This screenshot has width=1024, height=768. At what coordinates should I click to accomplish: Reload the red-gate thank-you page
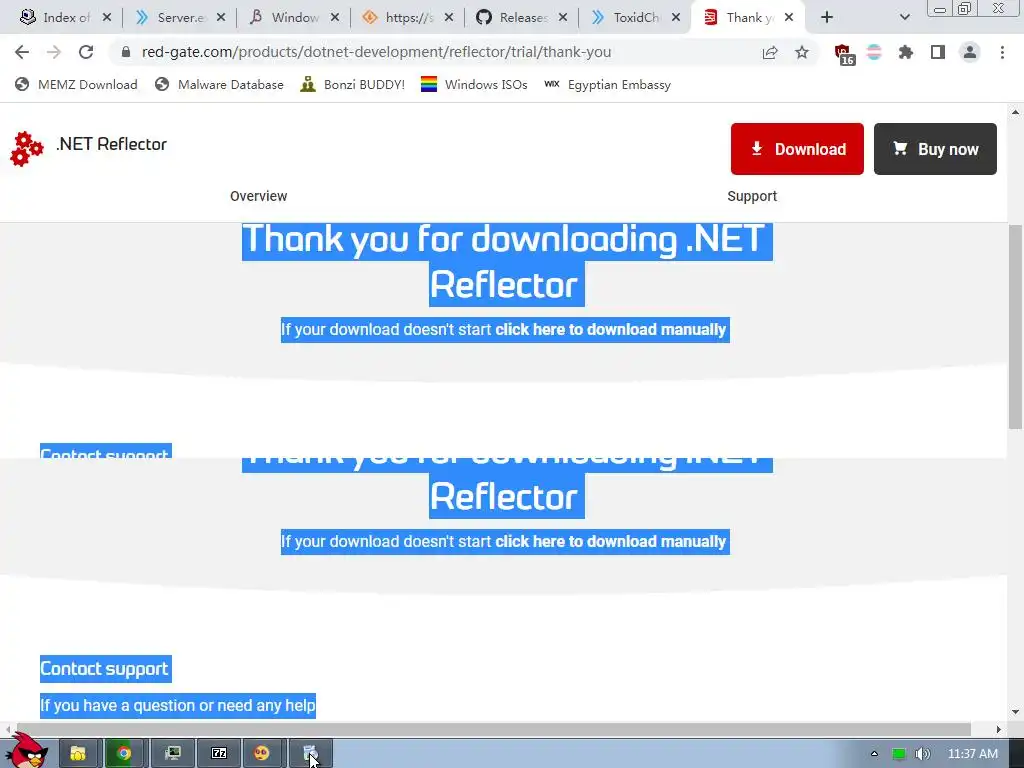click(x=86, y=52)
